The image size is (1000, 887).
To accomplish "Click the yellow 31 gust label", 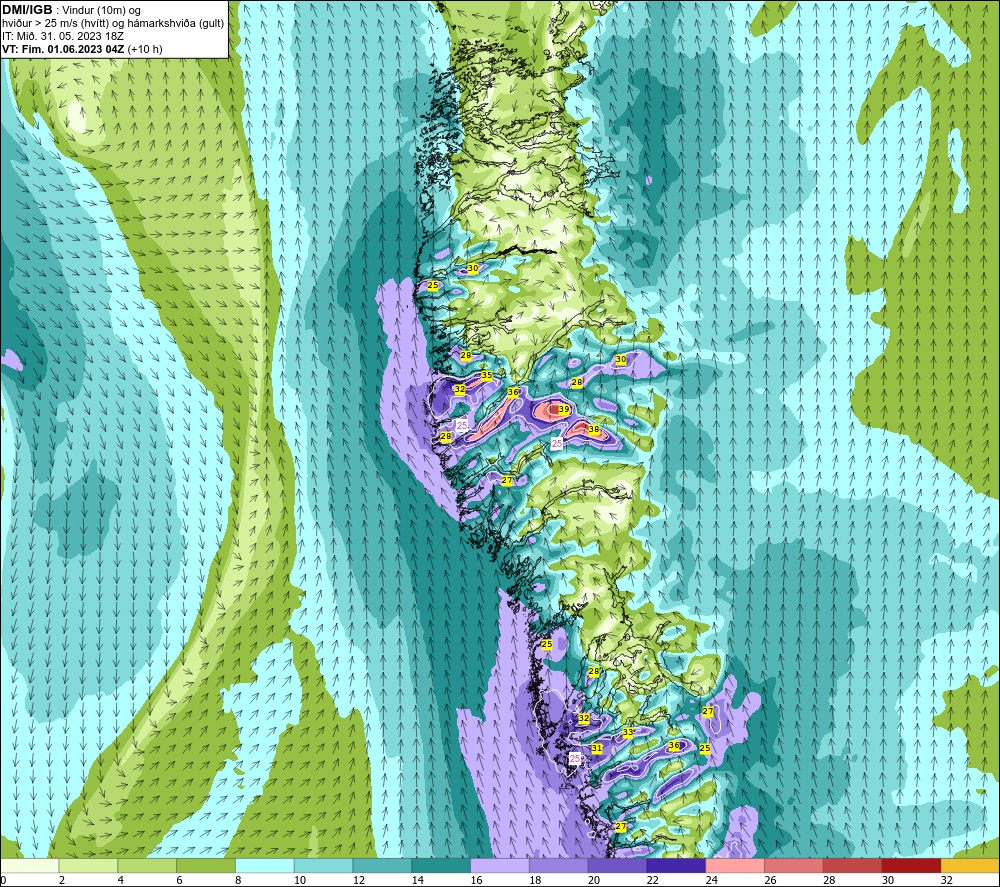I will point(596,748).
